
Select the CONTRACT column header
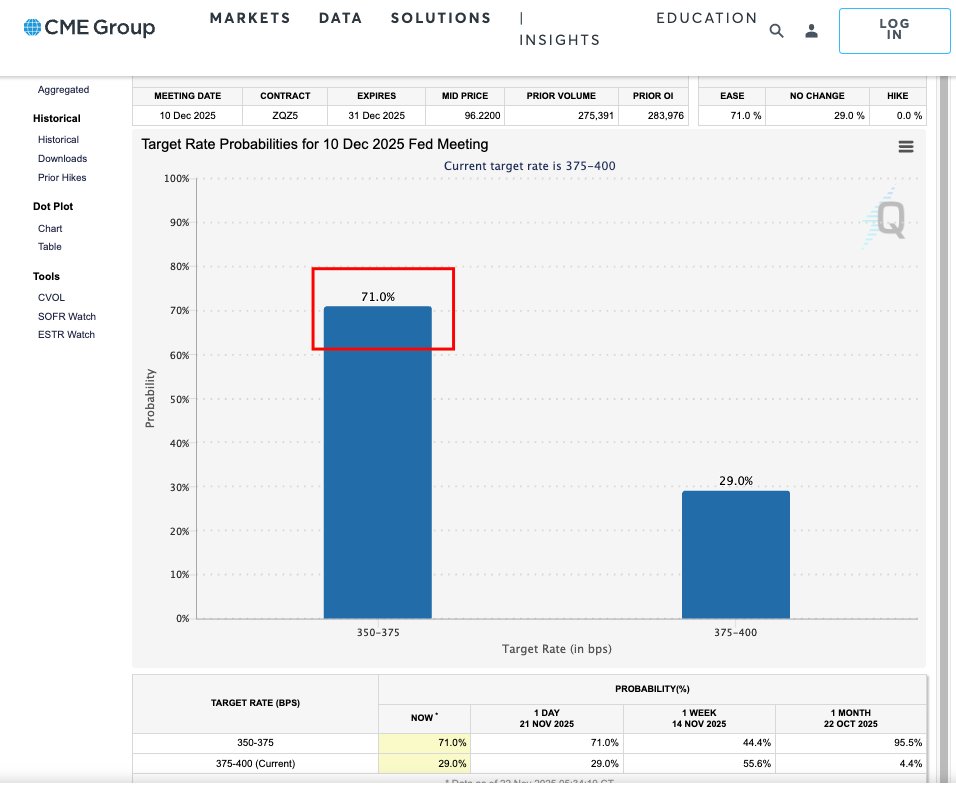point(285,96)
